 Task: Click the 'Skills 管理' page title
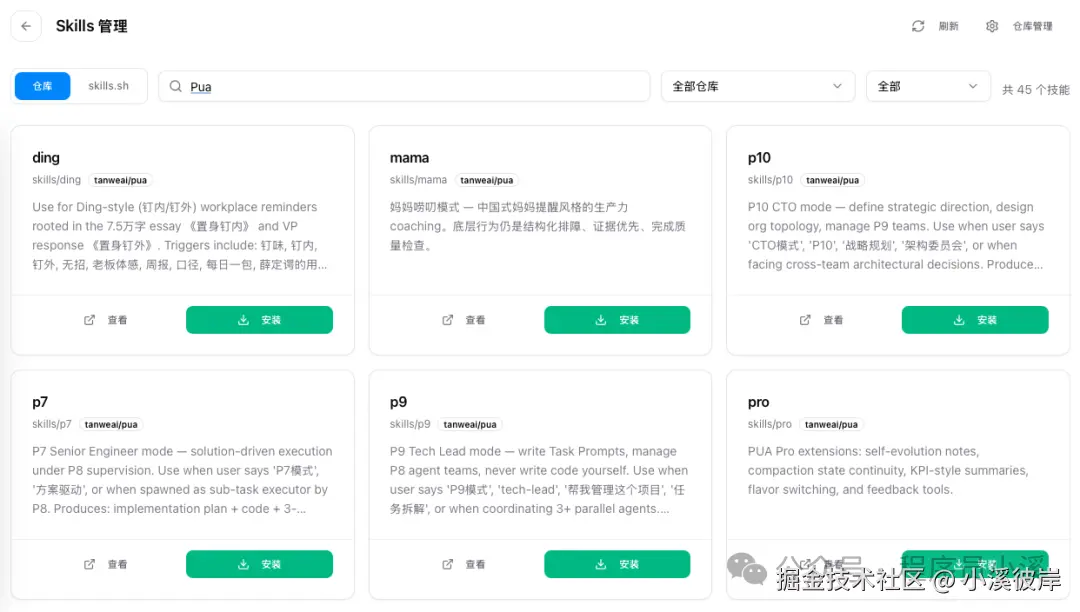92,26
